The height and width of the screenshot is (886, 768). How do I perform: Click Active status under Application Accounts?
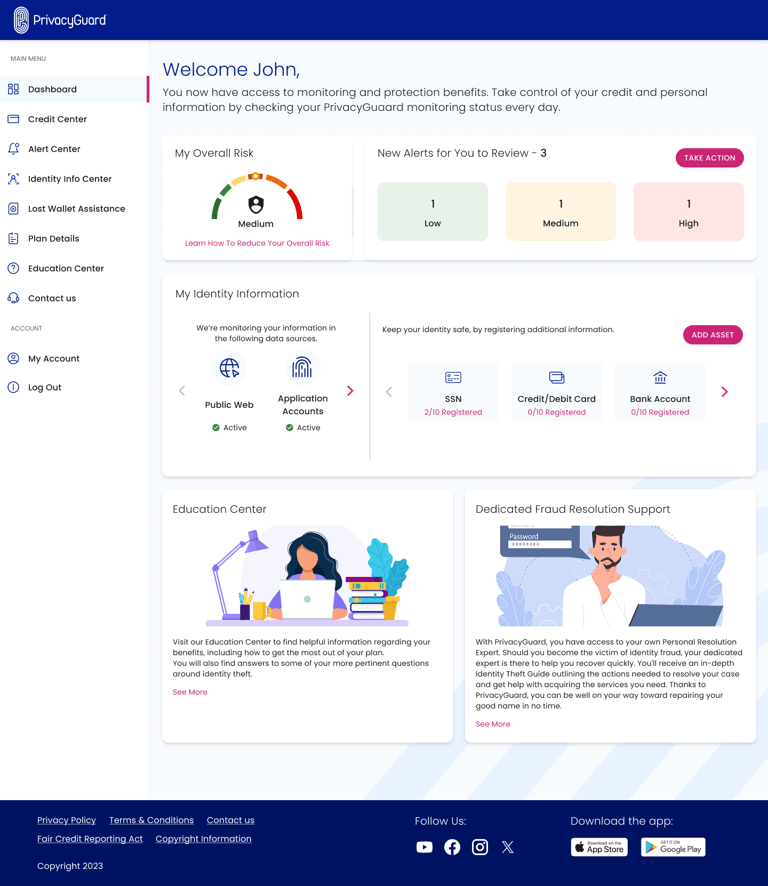click(x=303, y=428)
